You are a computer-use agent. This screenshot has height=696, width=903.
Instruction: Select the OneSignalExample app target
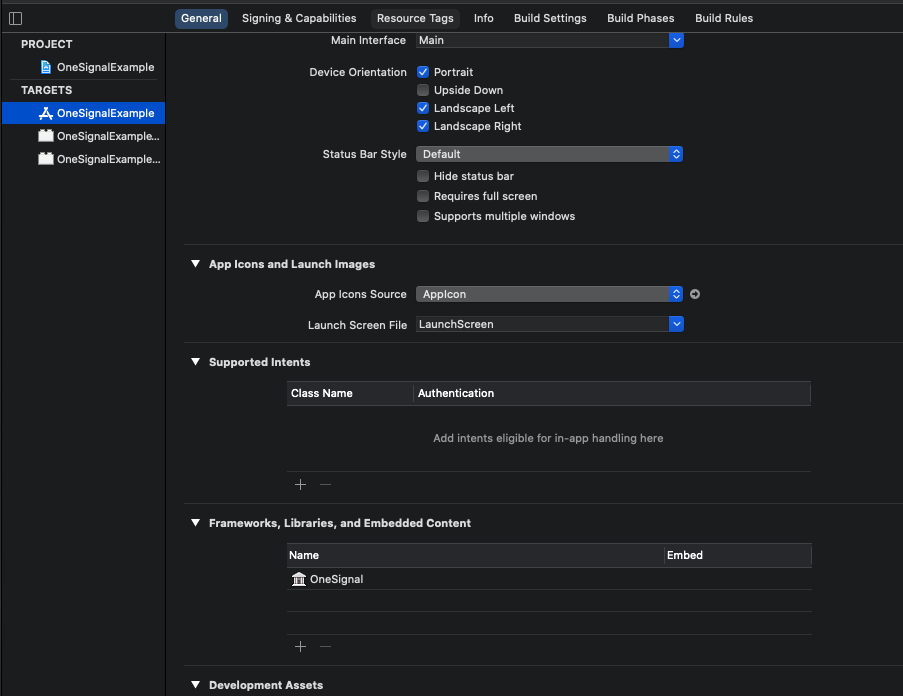pos(84,113)
